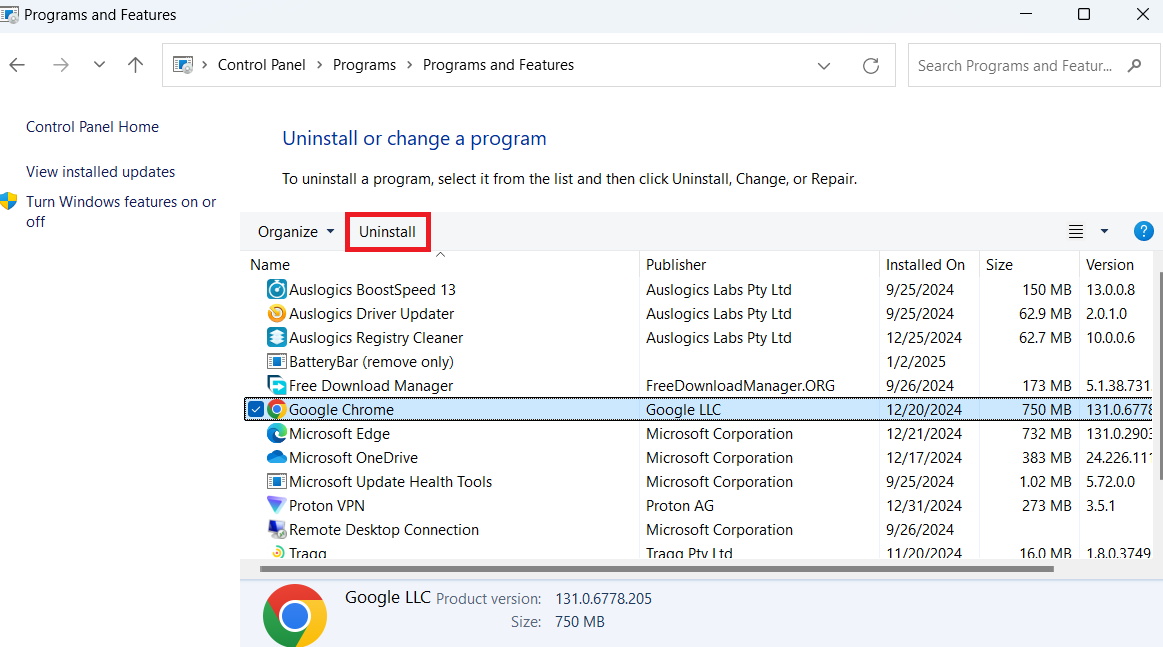
Task: Sort list by Installed On column
Action: (925, 265)
